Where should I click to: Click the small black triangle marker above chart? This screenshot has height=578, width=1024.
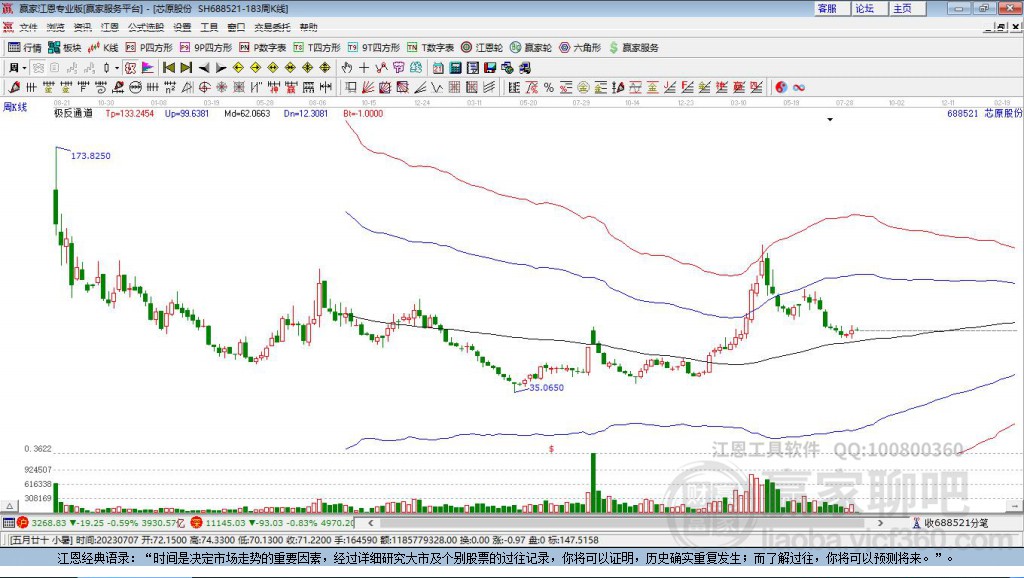[830, 120]
